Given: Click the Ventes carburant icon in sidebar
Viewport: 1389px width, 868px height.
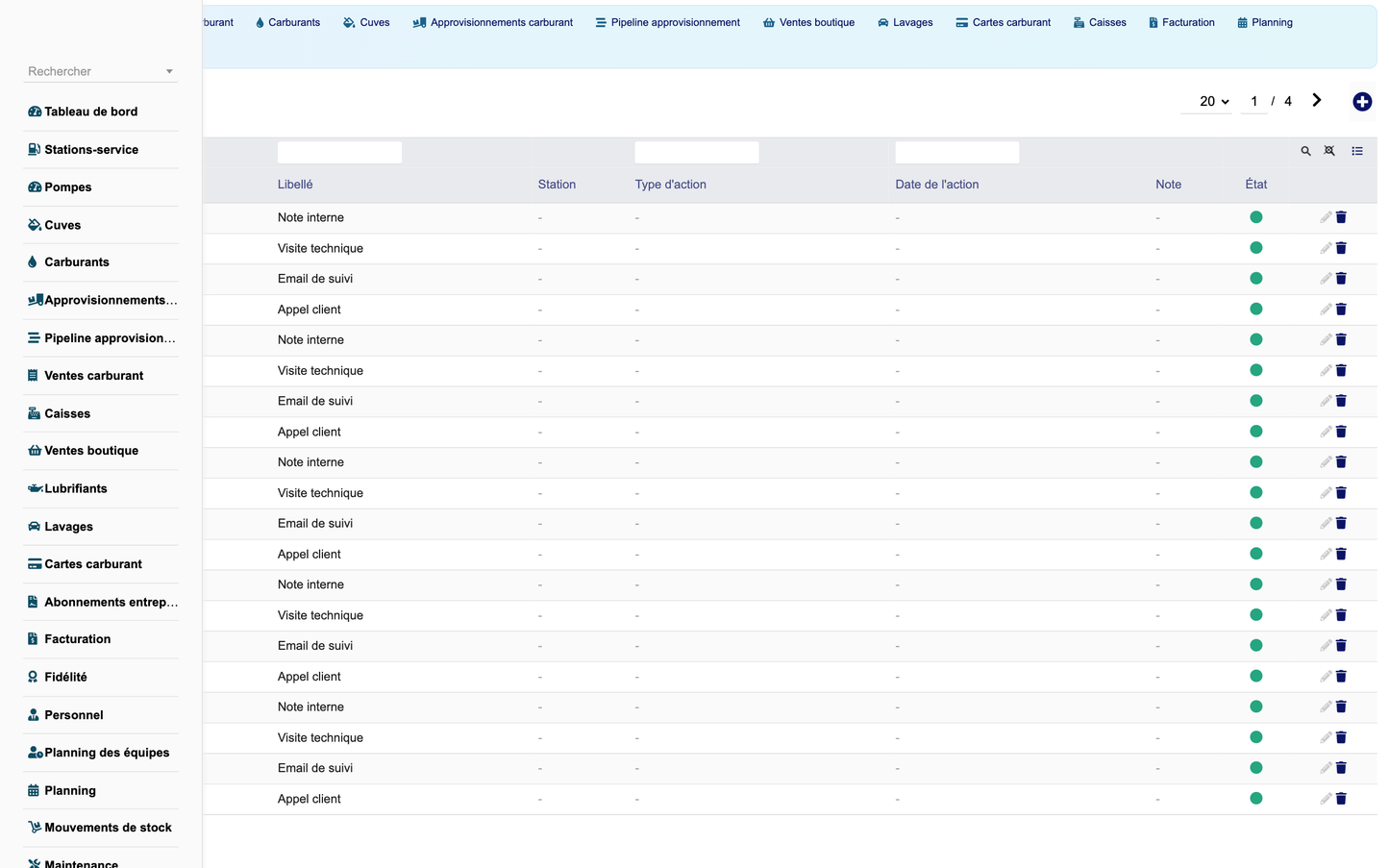Looking at the screenshot, I should [x=33, y=376].
